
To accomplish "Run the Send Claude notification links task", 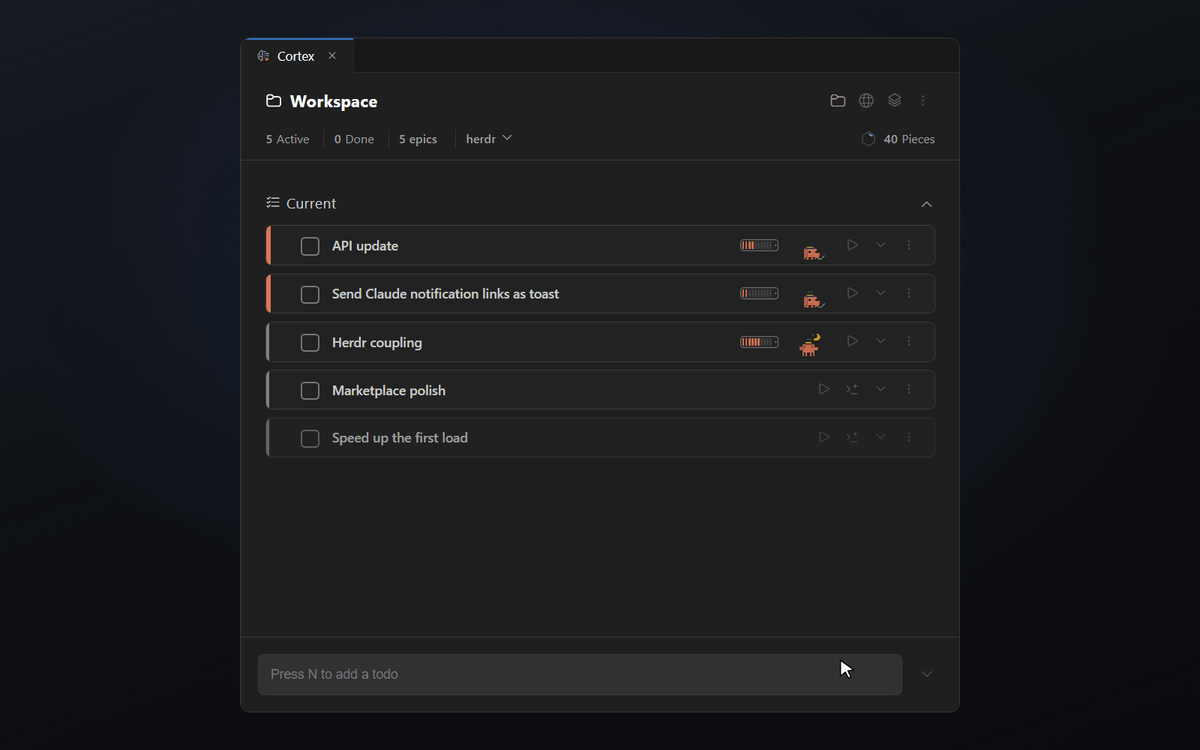I will 852,293.
